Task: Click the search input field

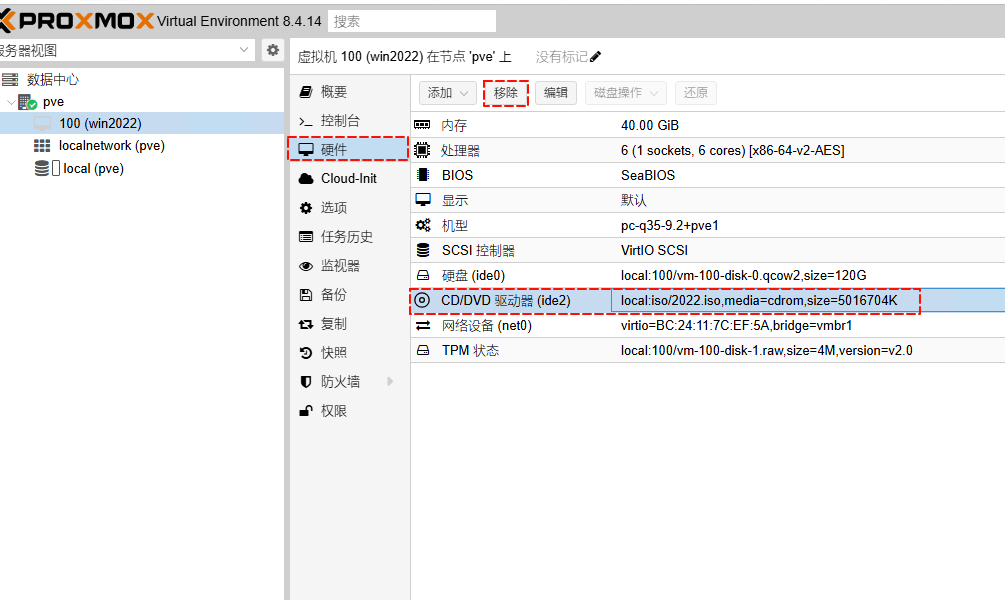Action: click(412, 21)
